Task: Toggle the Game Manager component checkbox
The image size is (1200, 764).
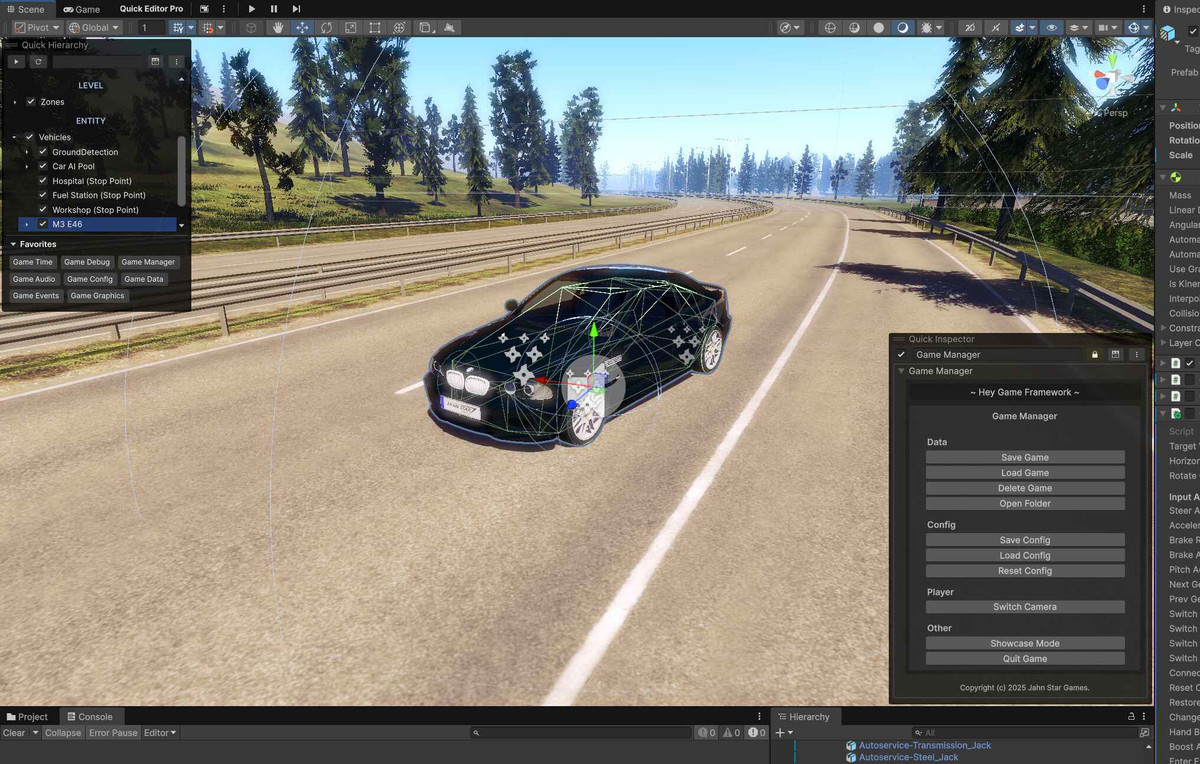Action: (901, 355)
